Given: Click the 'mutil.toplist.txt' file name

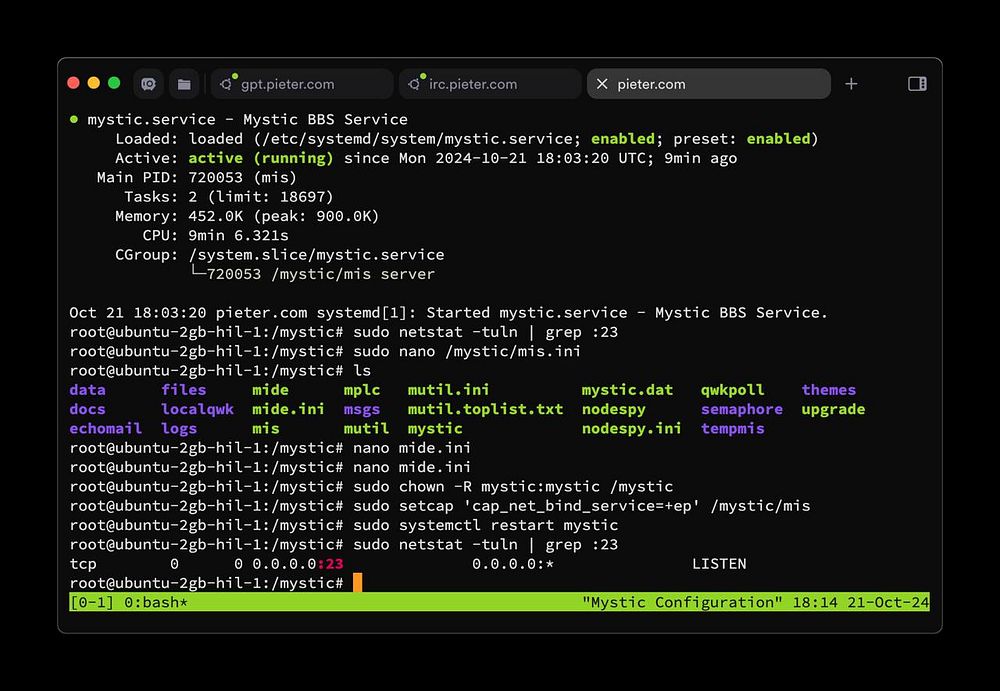Looking at the screenshot, I should point(485,409).
